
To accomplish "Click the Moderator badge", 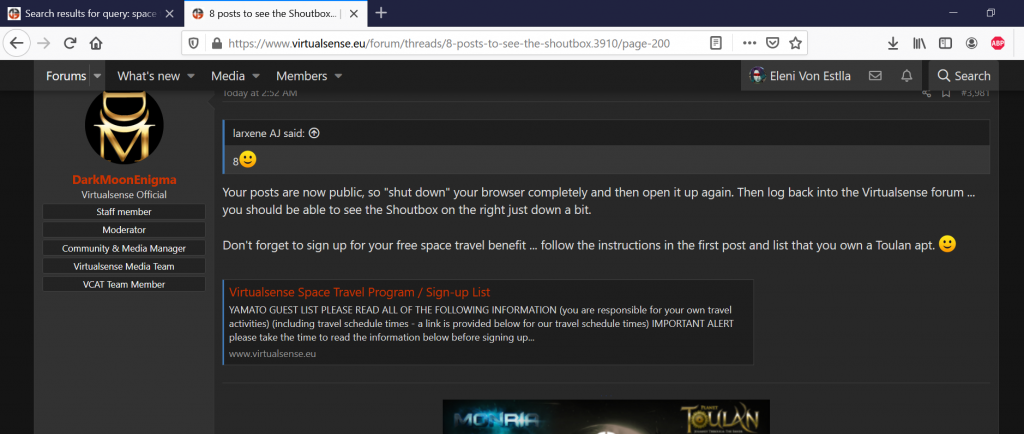I will pos(124,230).
